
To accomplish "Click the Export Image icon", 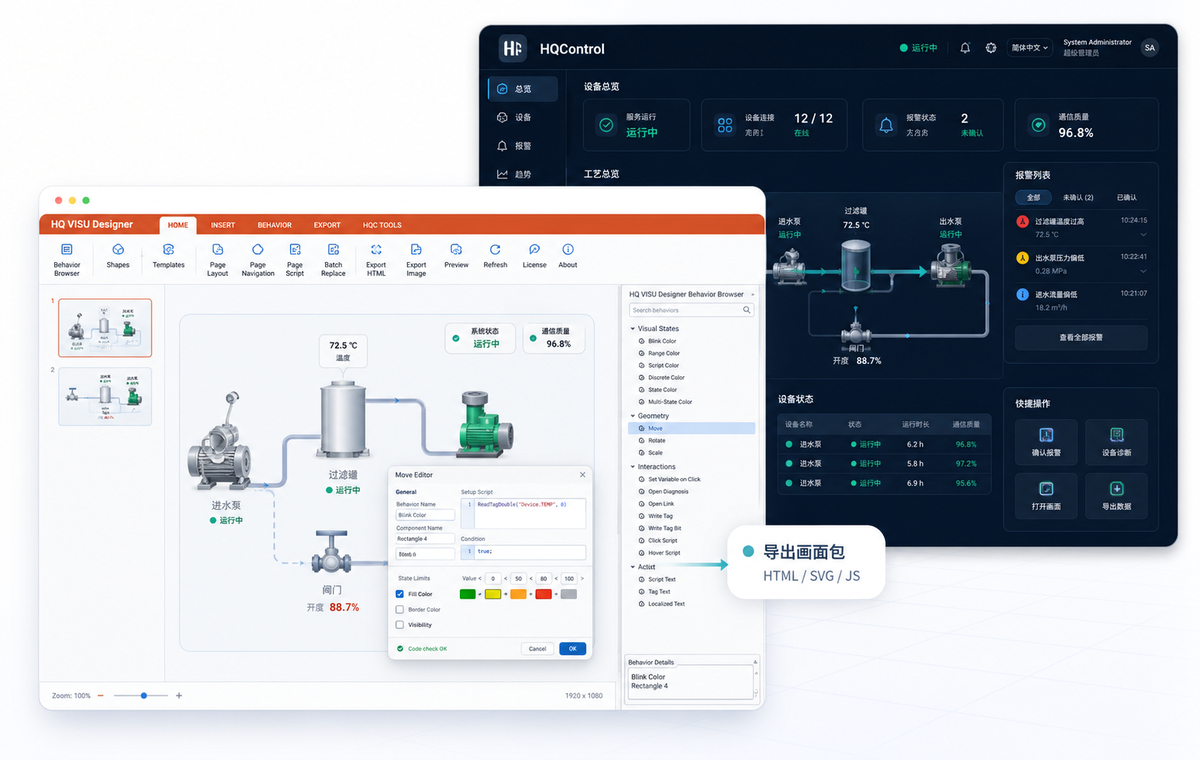I will click(x=416, y=249).
